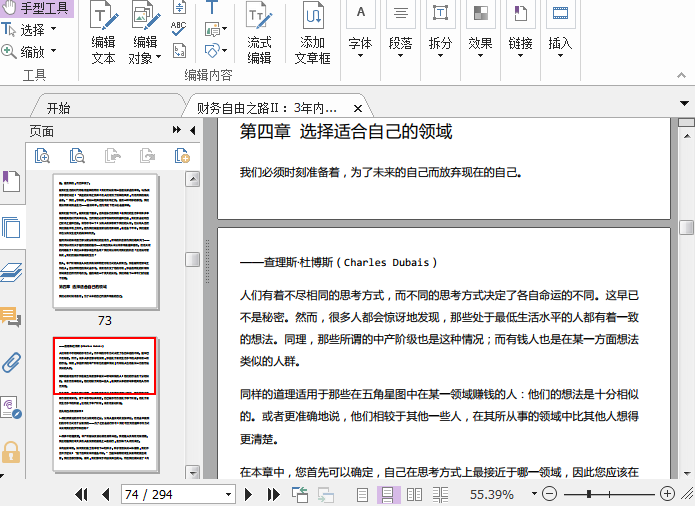Click the 添加文章框 add article box tool

(312, 34)
